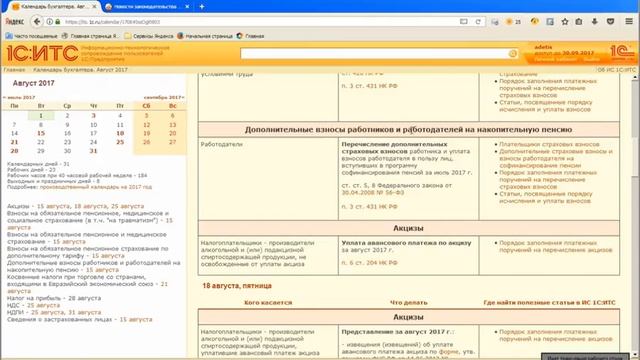Click the browser back arrow button
The height and width of the screenshot is (360, 640).
(x=37, y=22)
